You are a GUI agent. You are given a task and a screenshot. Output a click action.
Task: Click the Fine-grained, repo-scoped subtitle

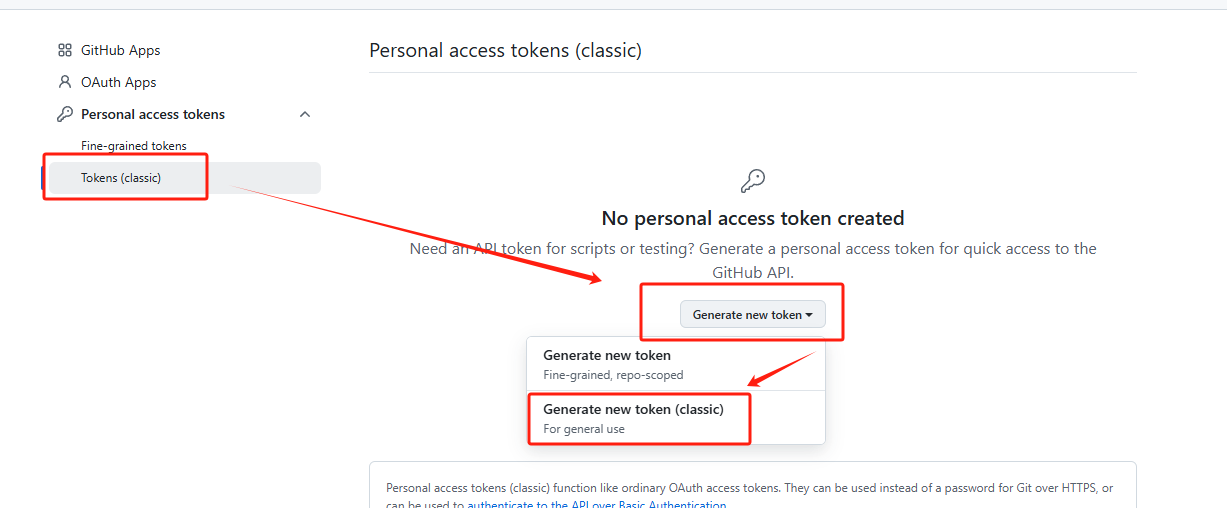(613, 375)
